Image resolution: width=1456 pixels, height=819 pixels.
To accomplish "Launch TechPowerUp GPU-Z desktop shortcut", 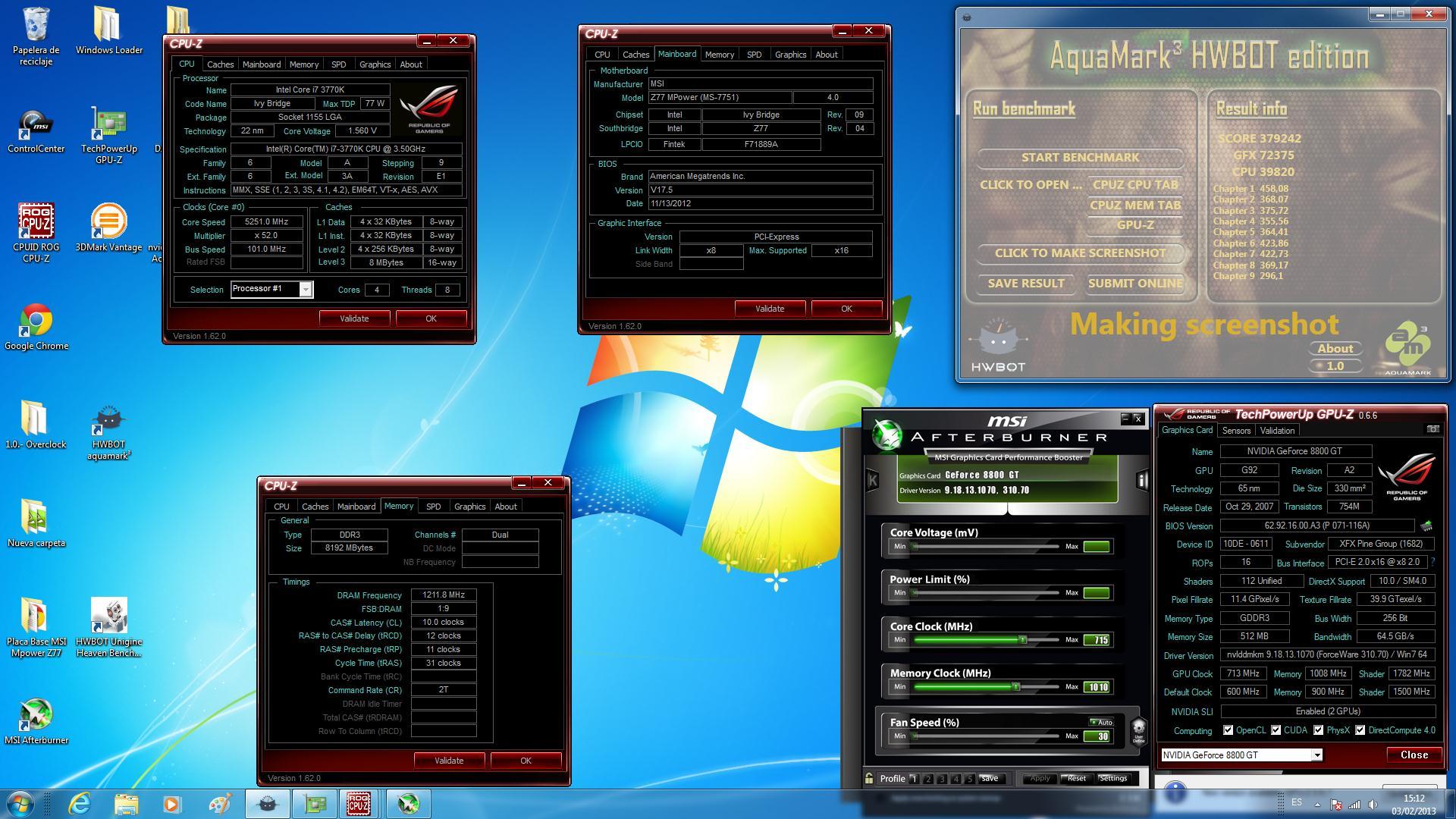I will coord(108,134).
